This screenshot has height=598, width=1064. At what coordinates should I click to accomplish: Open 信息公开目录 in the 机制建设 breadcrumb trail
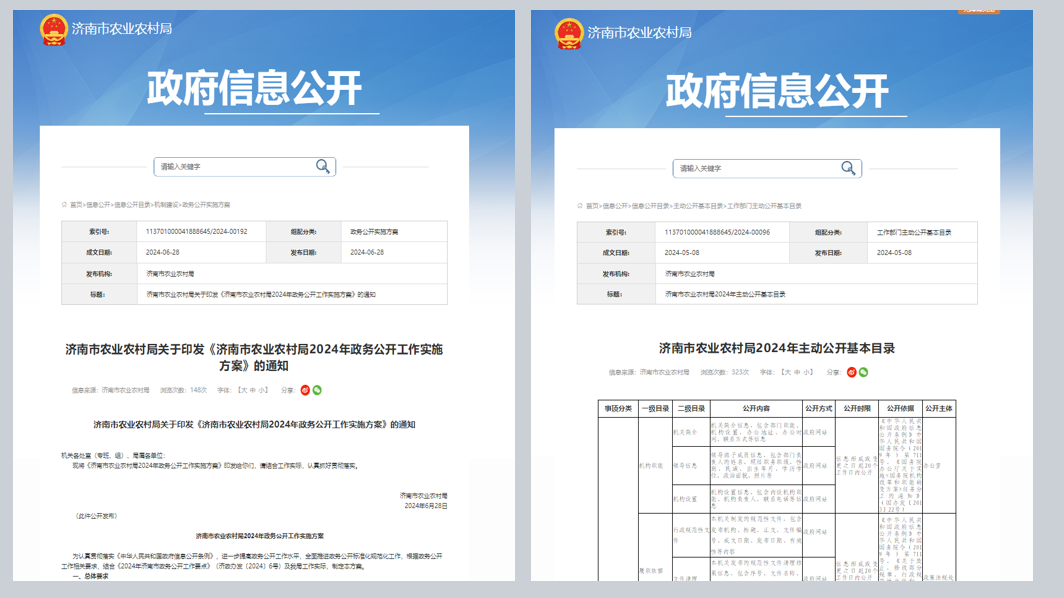point(132,204)
